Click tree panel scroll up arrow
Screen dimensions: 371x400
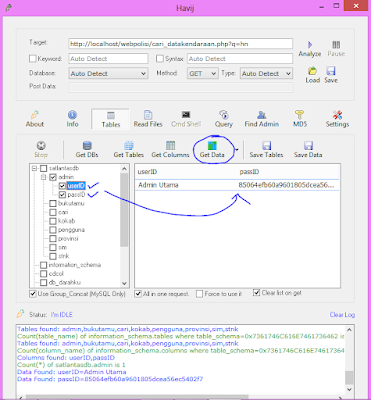click(x=124, y=168)
